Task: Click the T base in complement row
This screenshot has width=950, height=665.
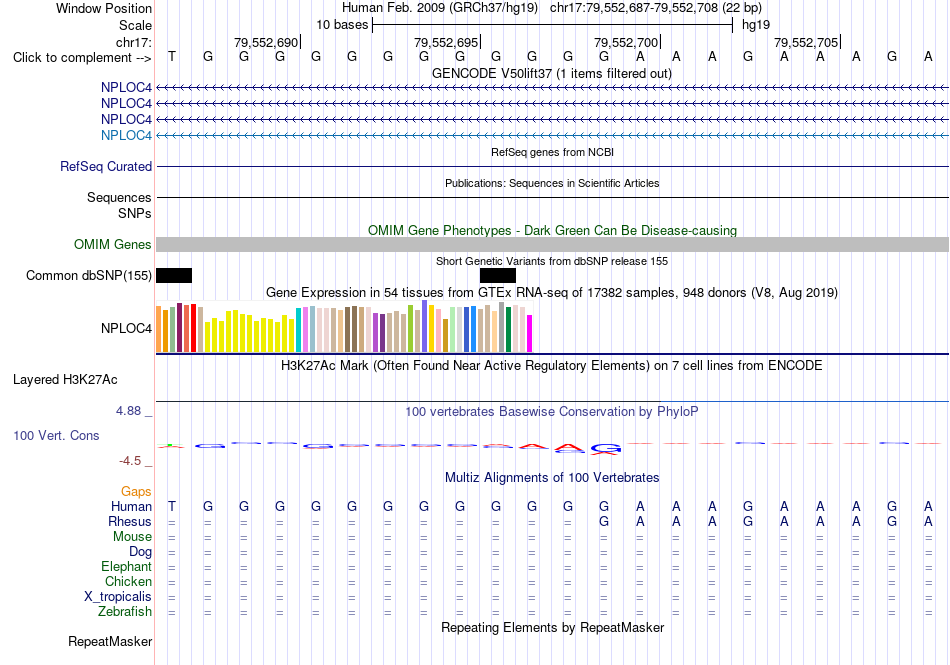Action: click(x=172, y=56)
